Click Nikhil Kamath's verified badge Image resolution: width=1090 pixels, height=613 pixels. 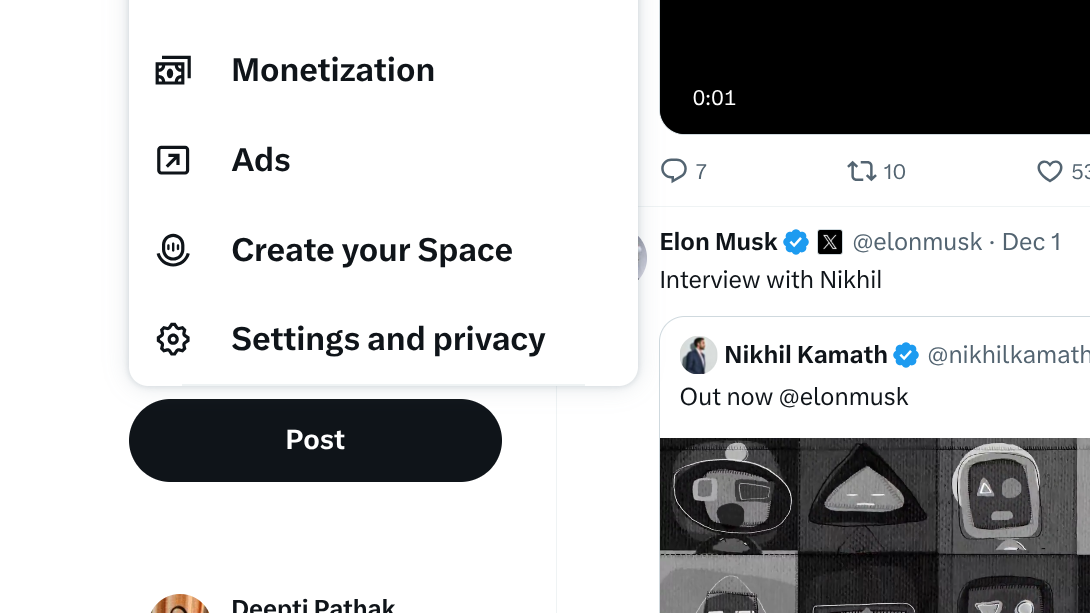[x=906, y=355]
